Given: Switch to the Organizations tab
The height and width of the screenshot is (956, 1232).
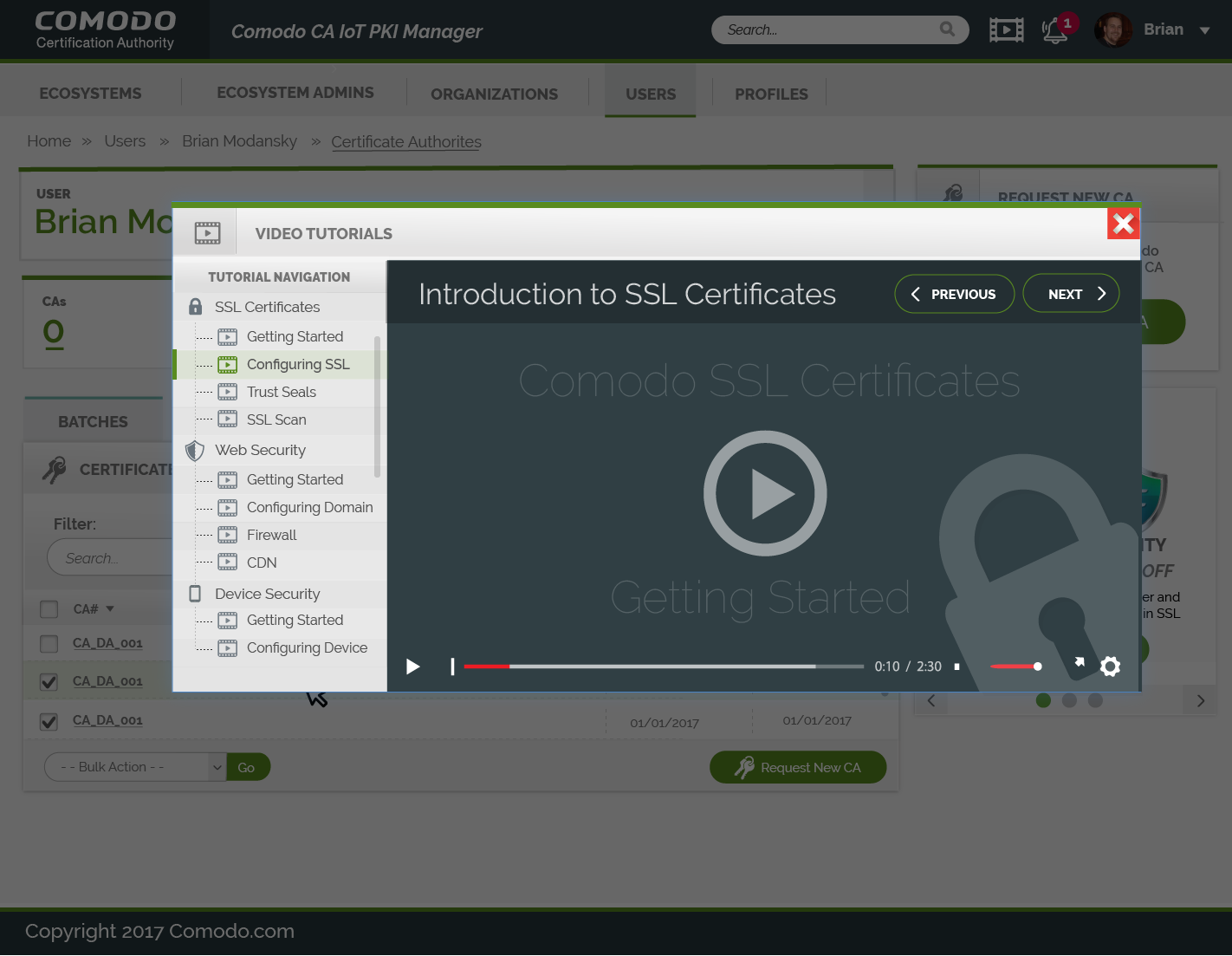Looking at the screenshot, I should pyautogui.click(x=494, y=94).
